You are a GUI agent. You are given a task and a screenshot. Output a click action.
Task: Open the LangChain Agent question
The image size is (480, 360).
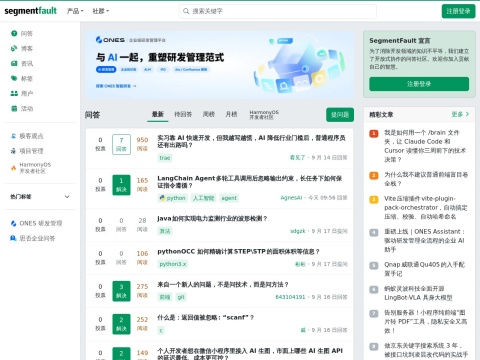coord(250,182)
